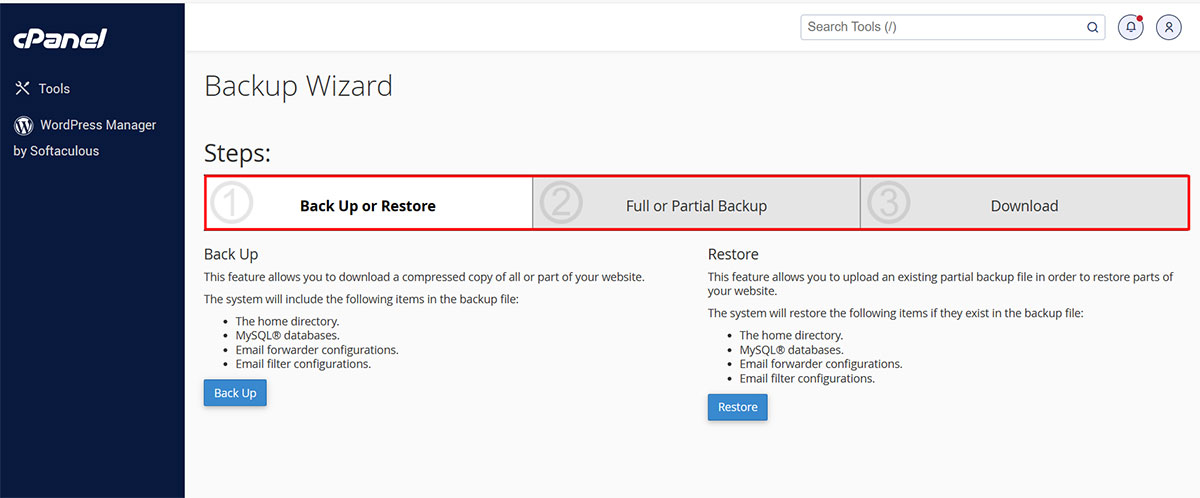Click the cPanel logo

coord(59,39)
